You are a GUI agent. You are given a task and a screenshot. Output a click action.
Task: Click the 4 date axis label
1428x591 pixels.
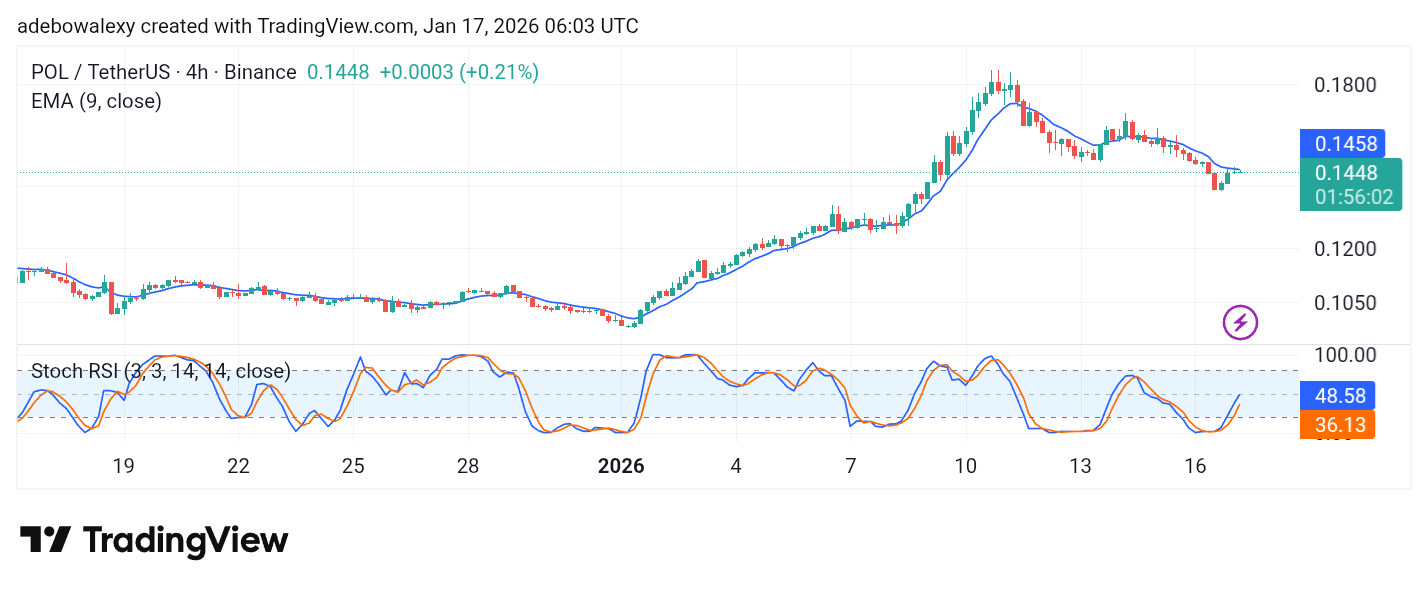[736, 466]
